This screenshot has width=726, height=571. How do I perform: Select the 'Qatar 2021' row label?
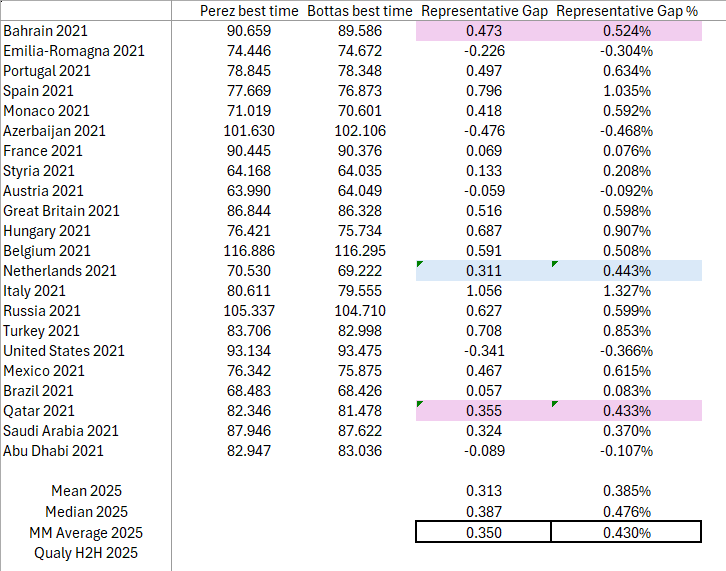tap(39, 411)
